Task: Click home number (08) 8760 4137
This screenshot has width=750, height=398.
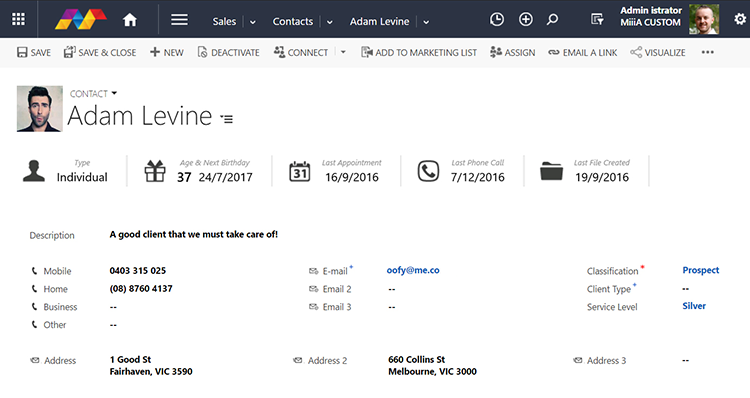Action: pyautogui.click(x=141, y=289)
